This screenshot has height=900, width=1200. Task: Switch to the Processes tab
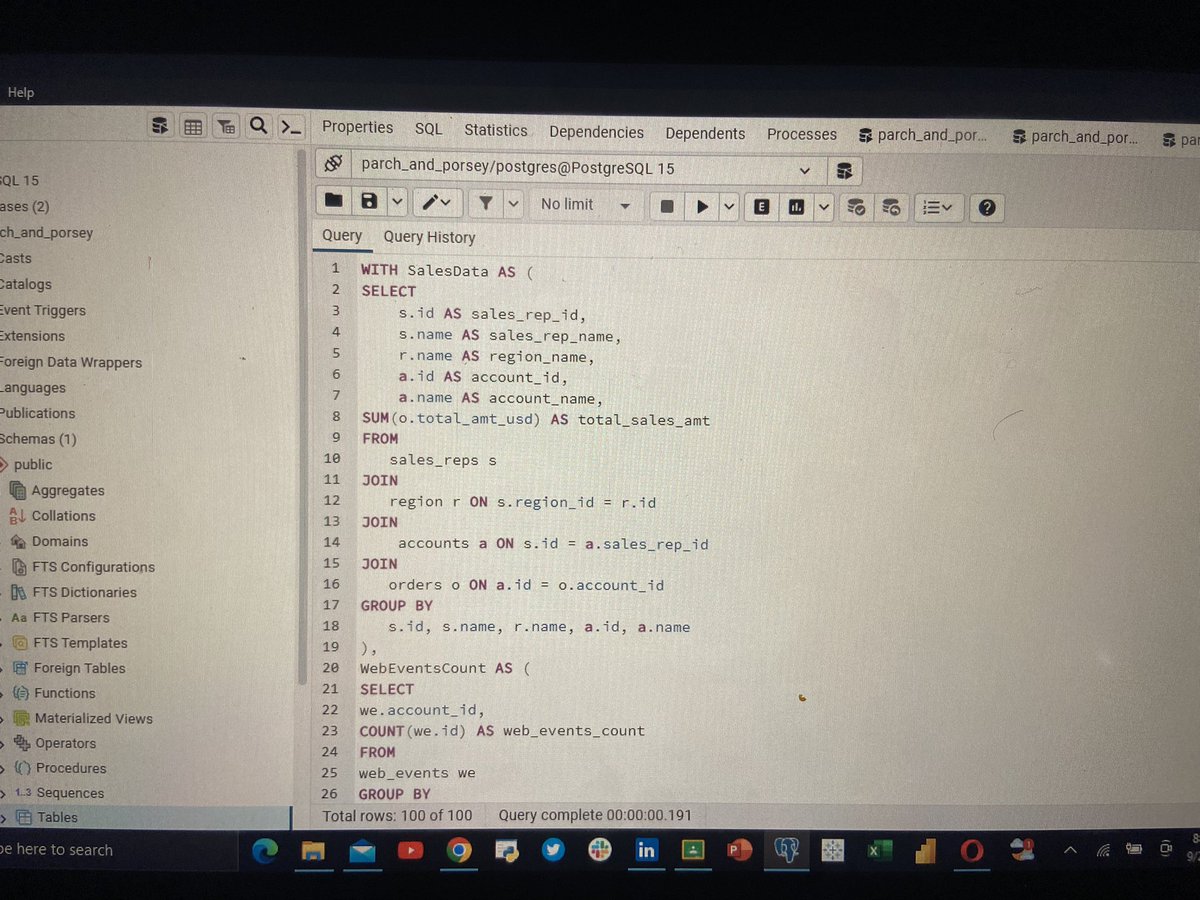click(x=802, y=134)
